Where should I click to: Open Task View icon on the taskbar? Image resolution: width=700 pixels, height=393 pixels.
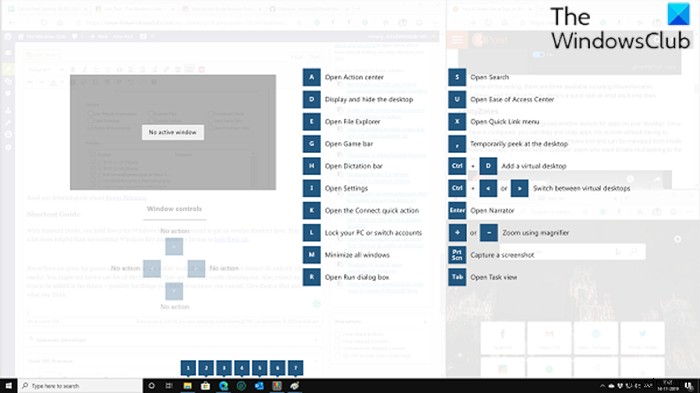pos(169,386)
